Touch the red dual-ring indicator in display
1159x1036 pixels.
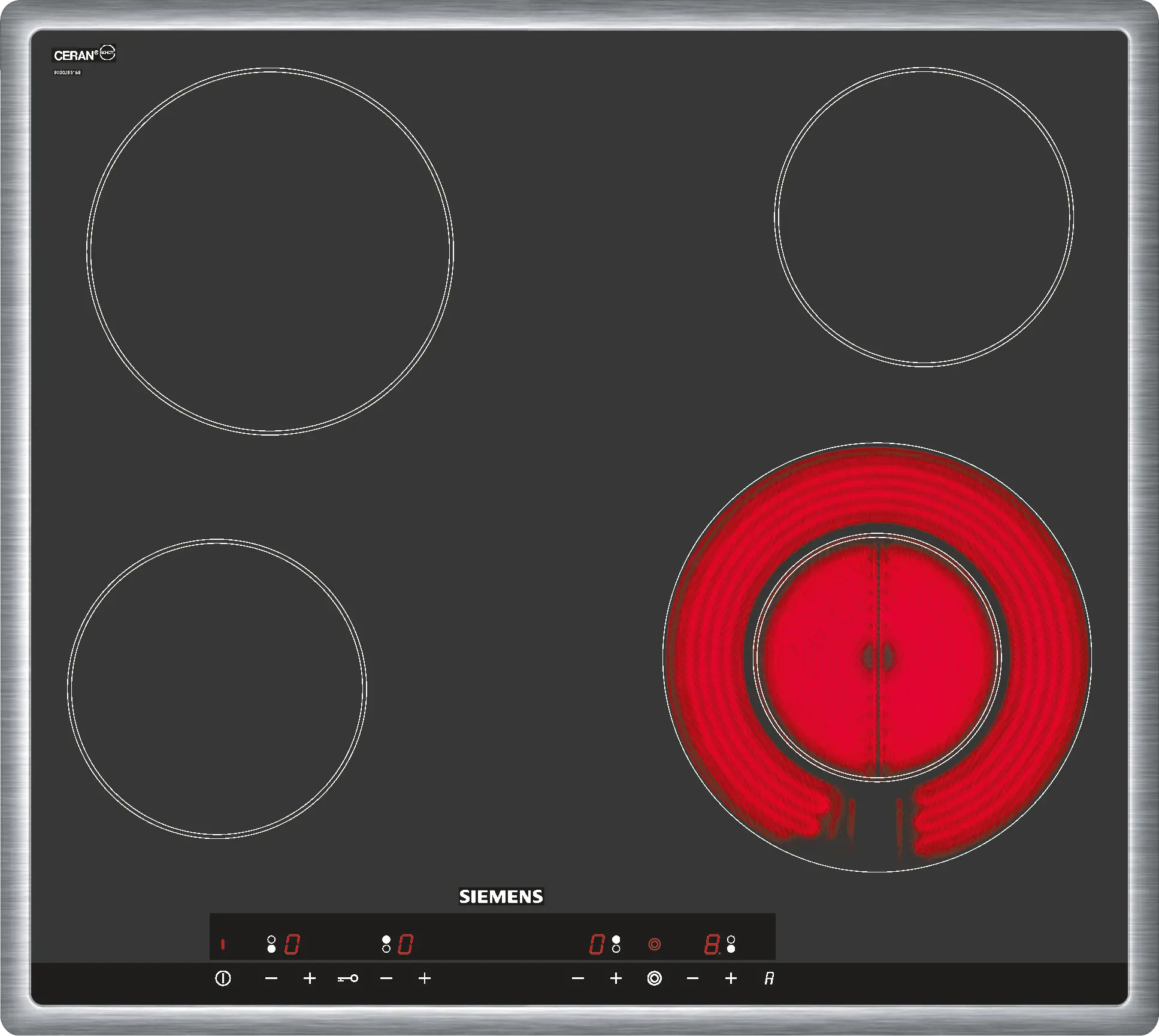point(654,945)
